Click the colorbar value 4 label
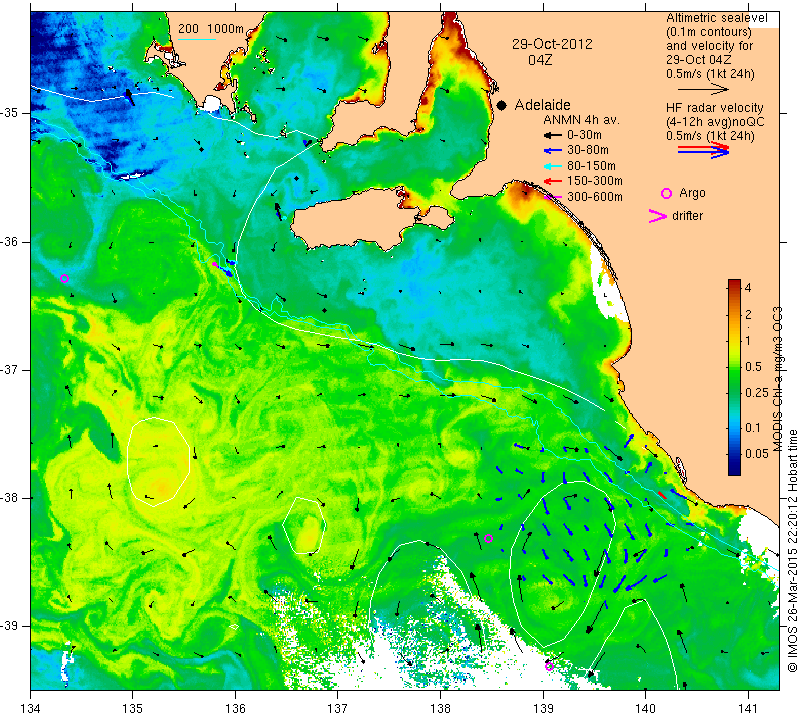 pyautogui.click(x=748, y=287)
